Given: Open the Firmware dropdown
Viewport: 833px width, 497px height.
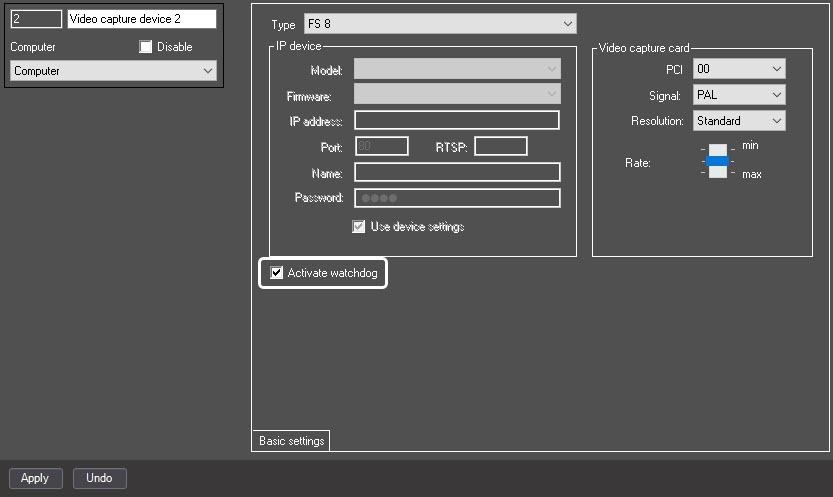Looking at the screenshot, I should pos(457,94).
